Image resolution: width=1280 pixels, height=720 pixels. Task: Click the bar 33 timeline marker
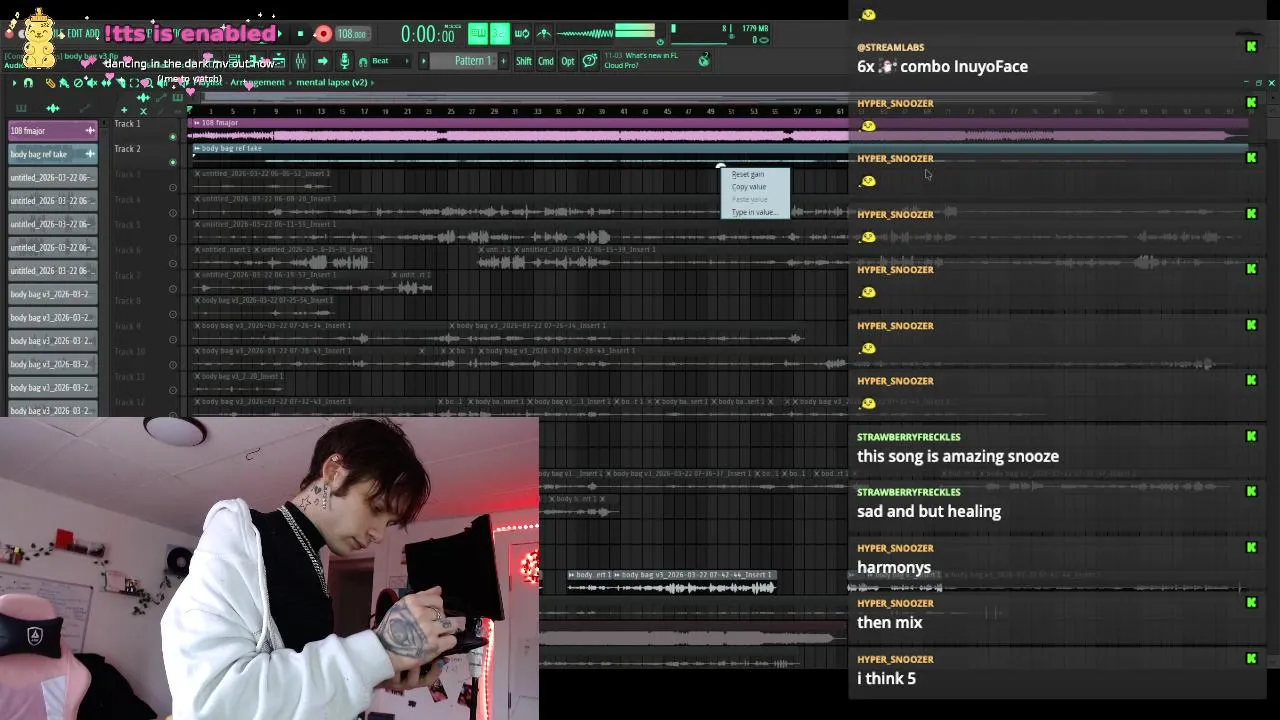(537, 111)
